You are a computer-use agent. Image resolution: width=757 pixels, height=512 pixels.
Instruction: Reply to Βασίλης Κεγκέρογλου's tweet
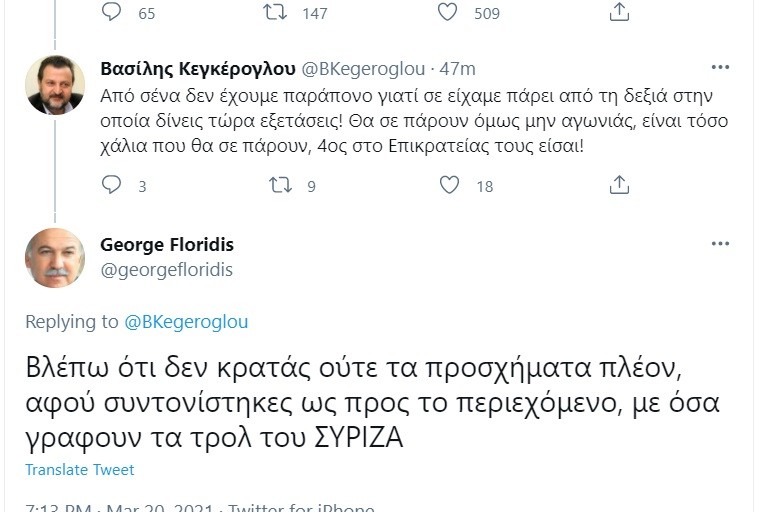tap(112, 185)
